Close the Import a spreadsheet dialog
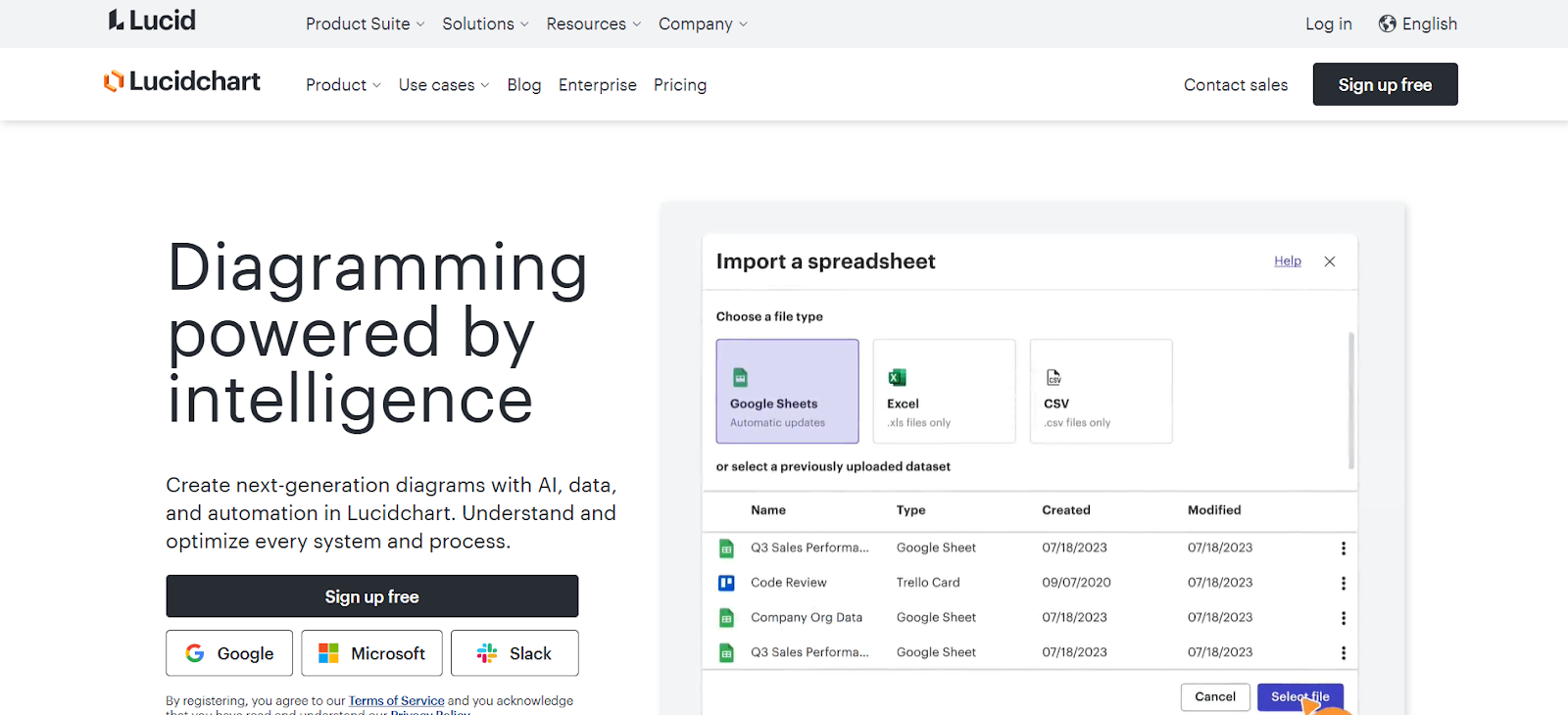The width and height of the screenshot is (1568, 715). 1330,262
